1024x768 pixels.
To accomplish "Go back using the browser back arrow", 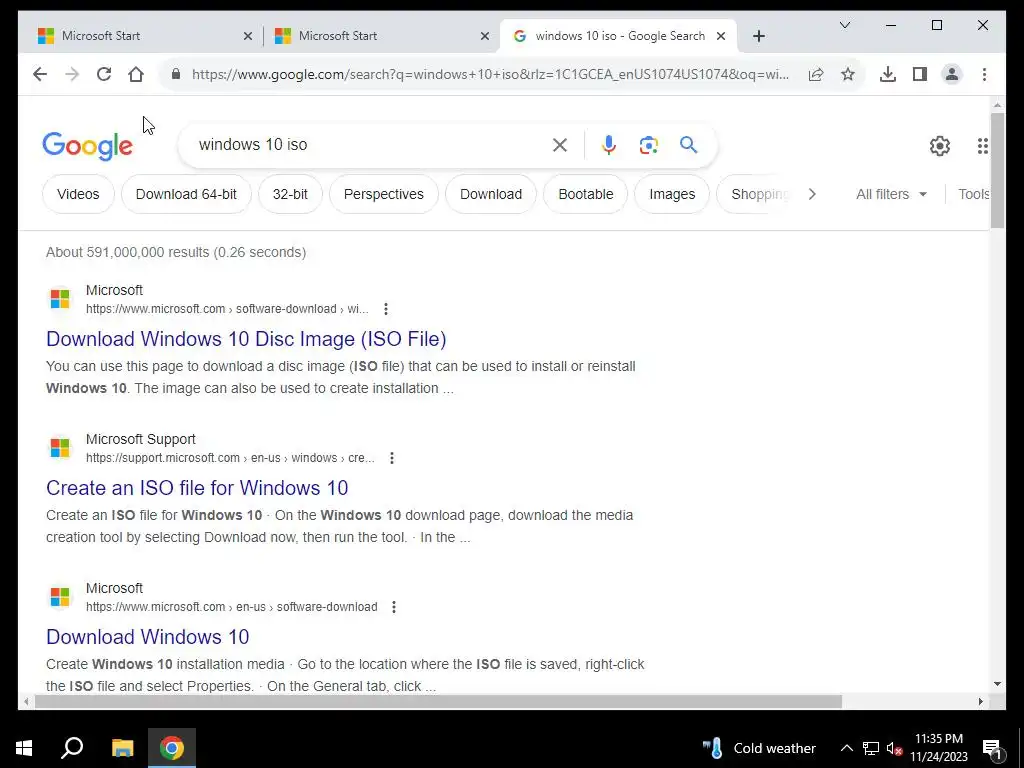I will pyautogui.click(x=40, y=74).
